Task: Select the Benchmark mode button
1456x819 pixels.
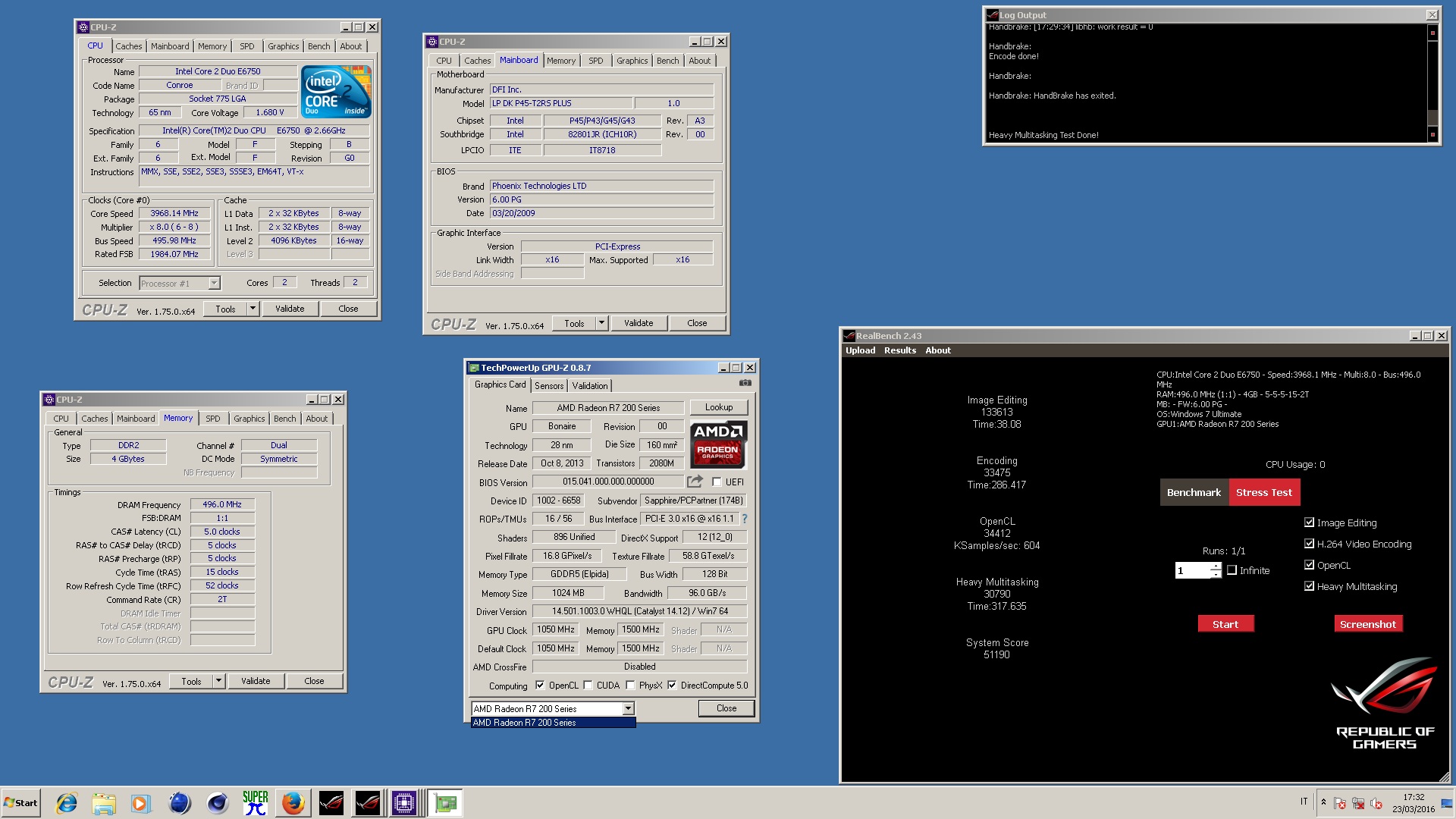Action: point(1194,492)
